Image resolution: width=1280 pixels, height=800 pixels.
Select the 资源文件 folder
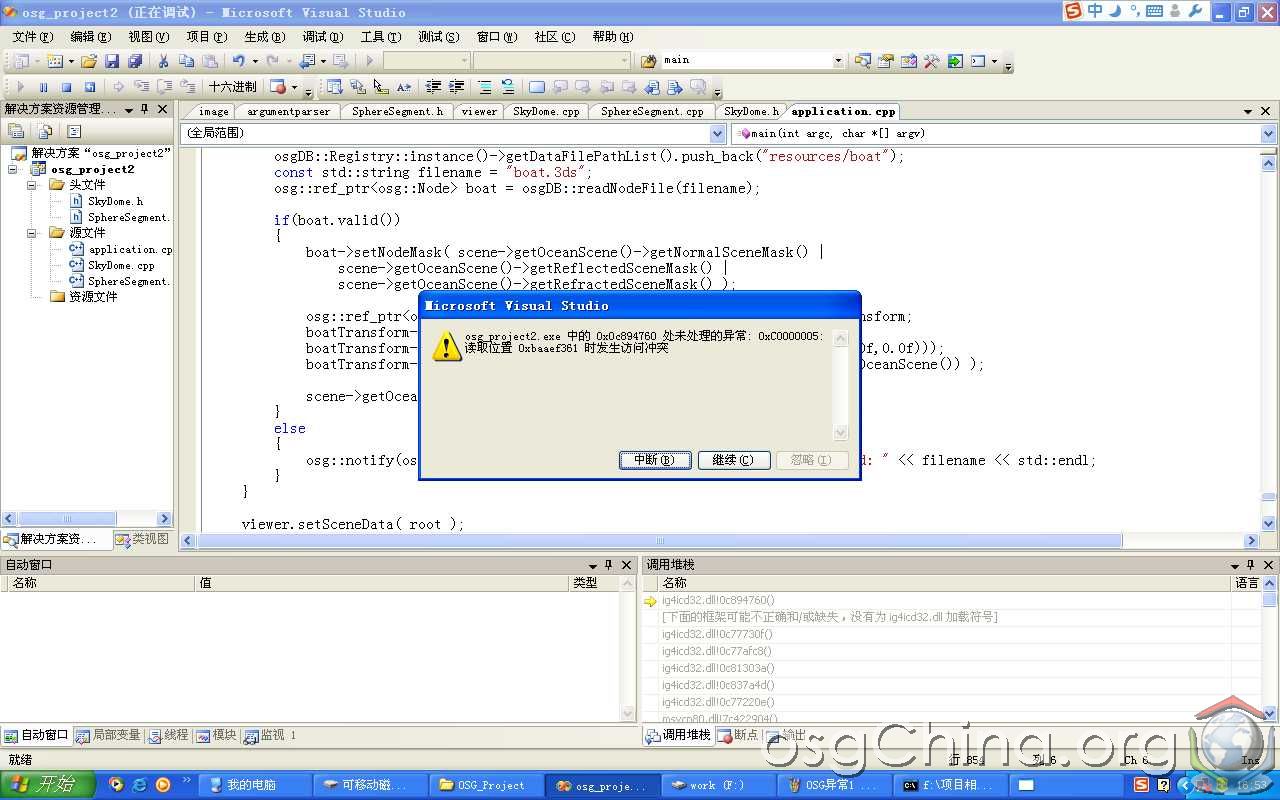click(x=93, y=297)
